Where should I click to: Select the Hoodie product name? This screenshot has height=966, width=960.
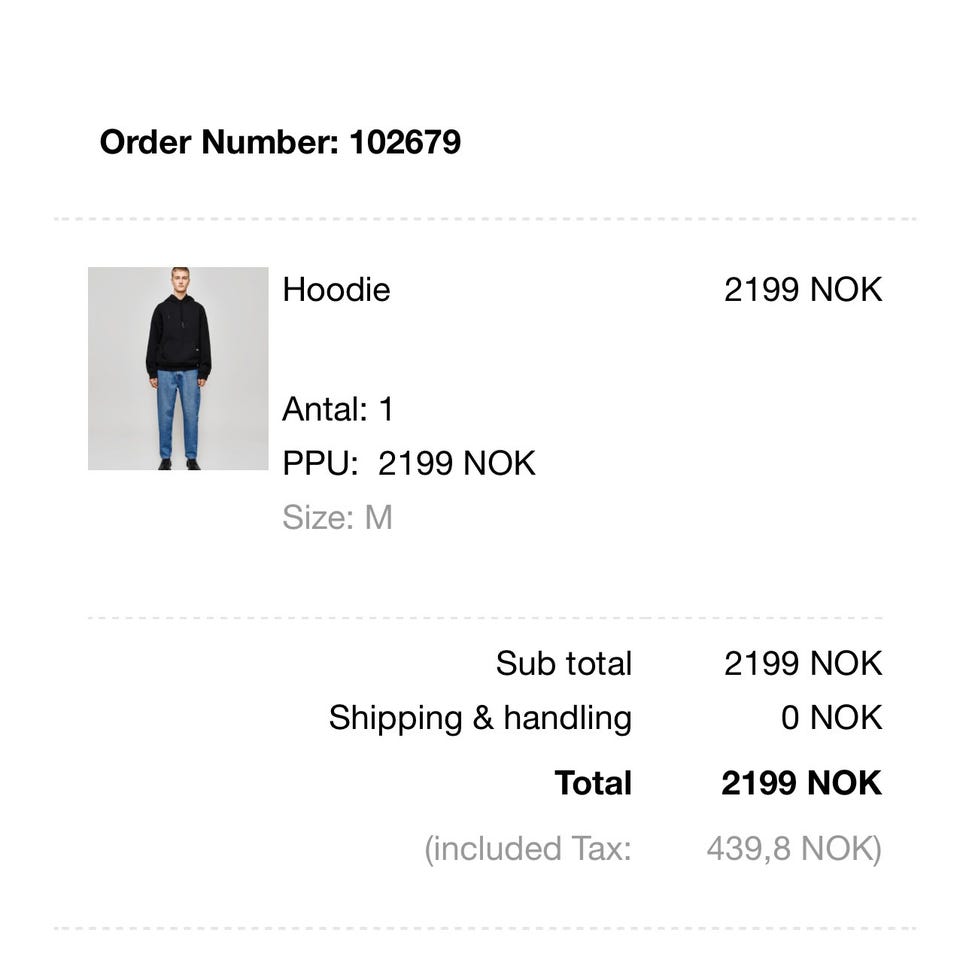point(336,290)
